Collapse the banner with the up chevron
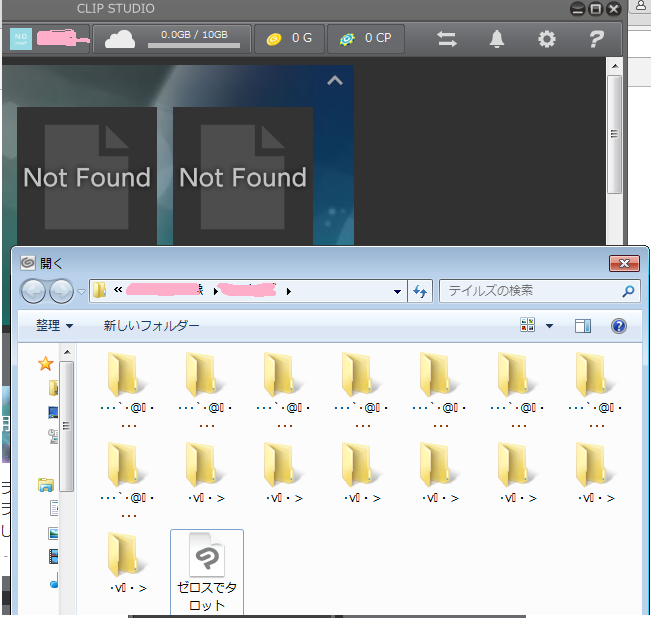The image size is (651, 618). pyautogui.click(x=335, y=81)
